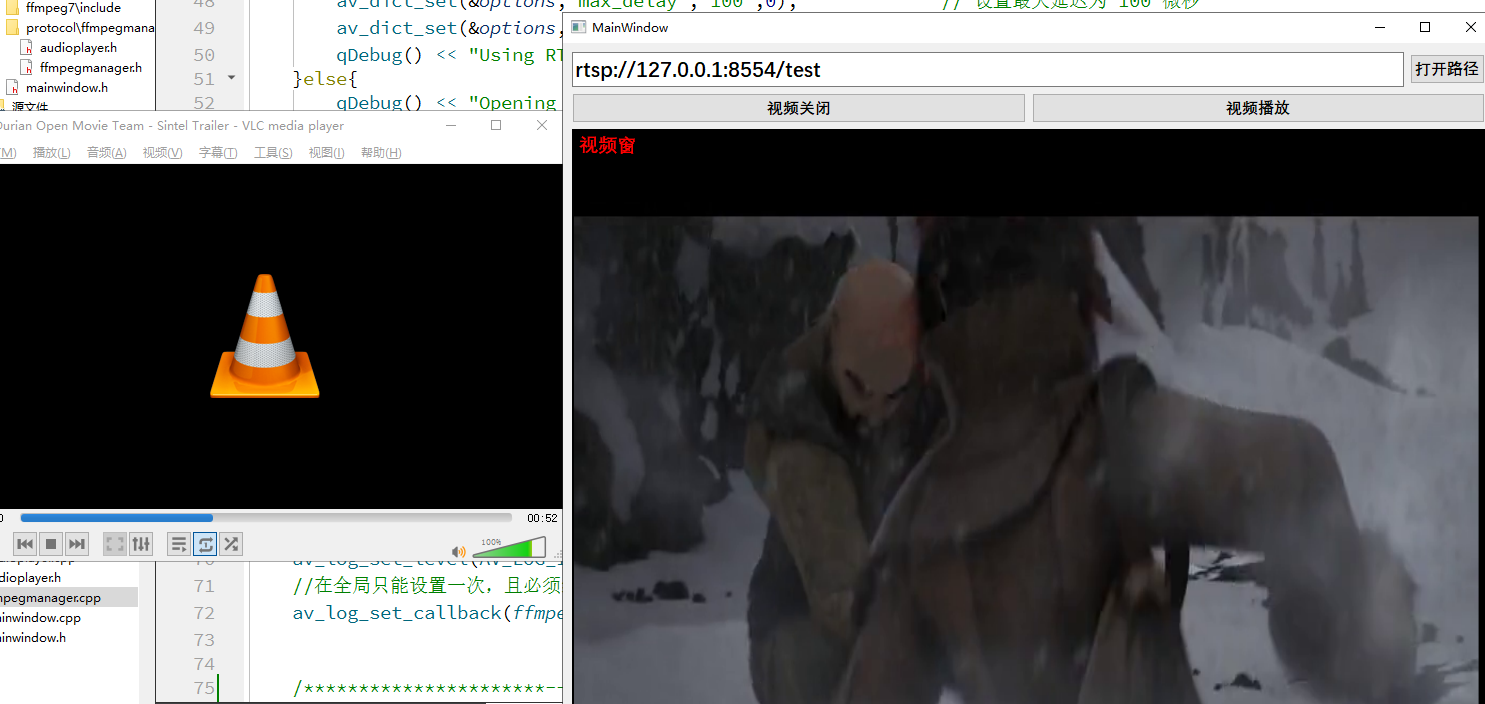The width and height of the screenshot is (1485, 704).
Task: Show the playlist via VLC playlist icon
Action: 178,543
